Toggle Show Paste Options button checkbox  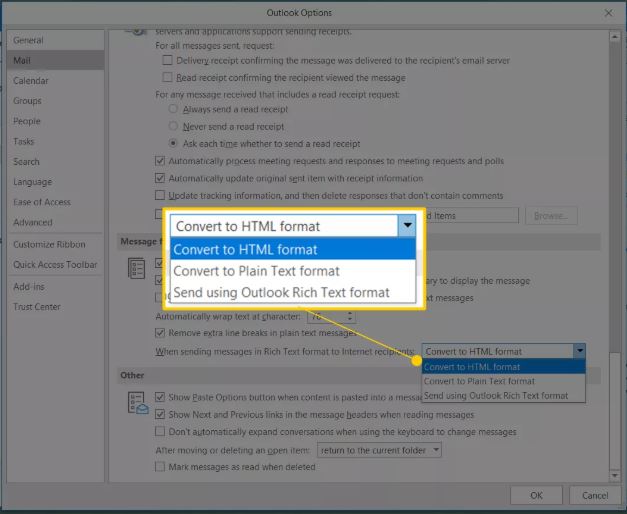(x=160, y=397)
